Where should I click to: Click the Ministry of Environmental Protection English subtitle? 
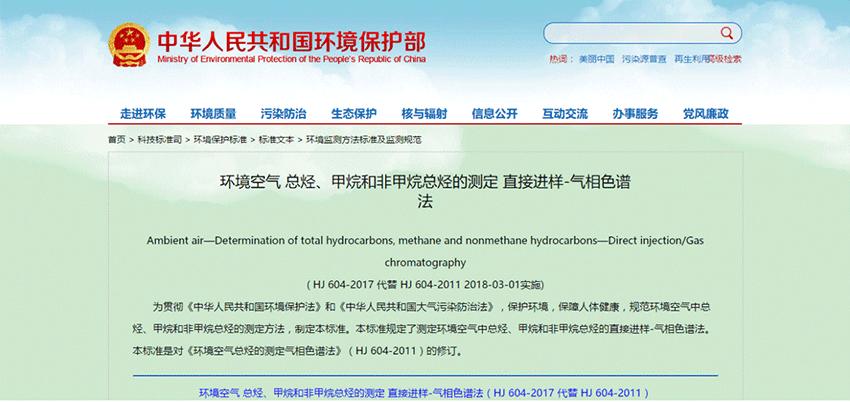click(x=292, y=59)
